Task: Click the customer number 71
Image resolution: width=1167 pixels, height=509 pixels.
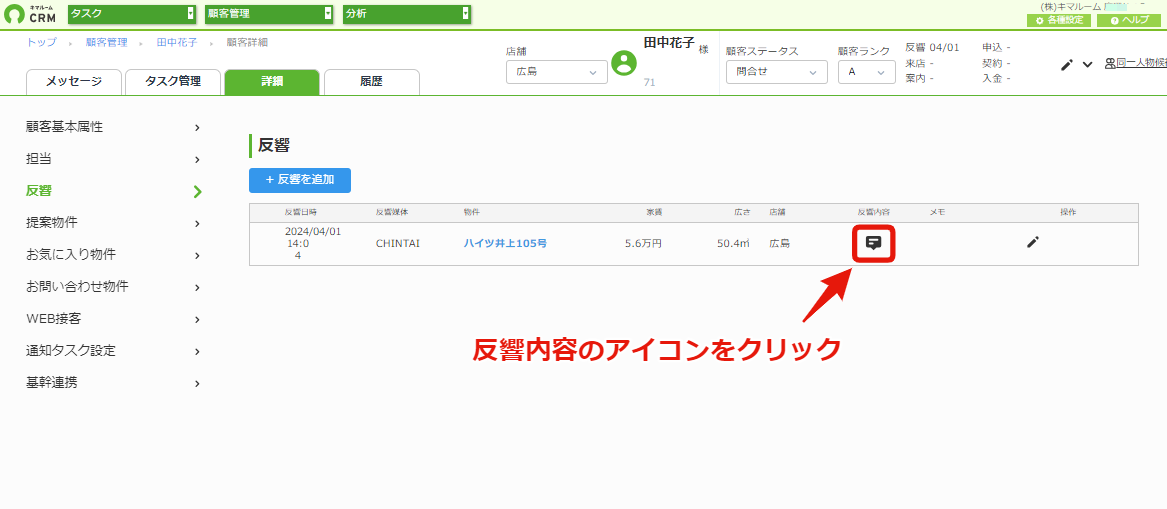Action: tap(649, 83)
